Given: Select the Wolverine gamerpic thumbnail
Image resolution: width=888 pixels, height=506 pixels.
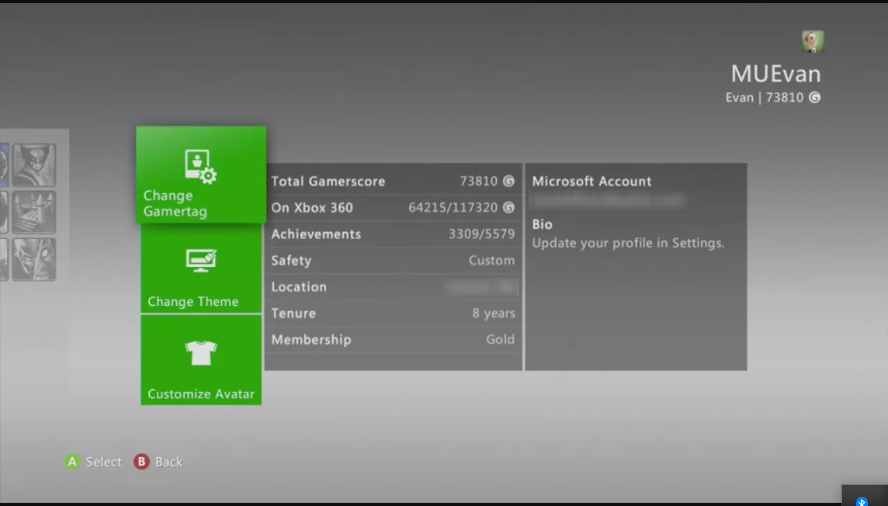Looking at the screenshot, I should [x=34, y=165].
